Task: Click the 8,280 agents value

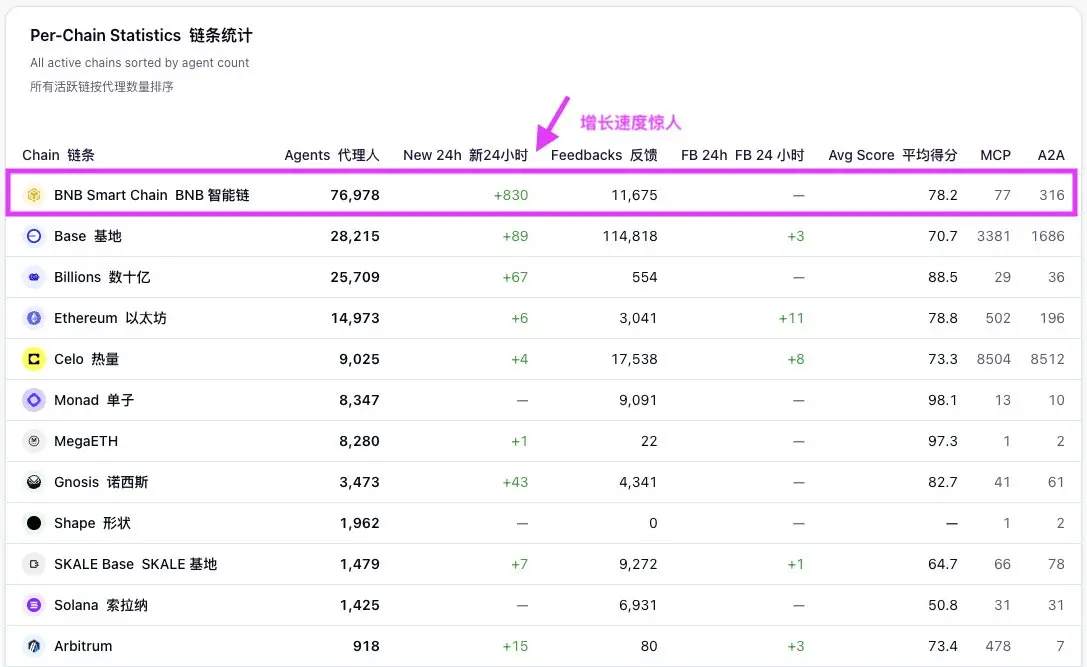Action: [x=359, y=441]
